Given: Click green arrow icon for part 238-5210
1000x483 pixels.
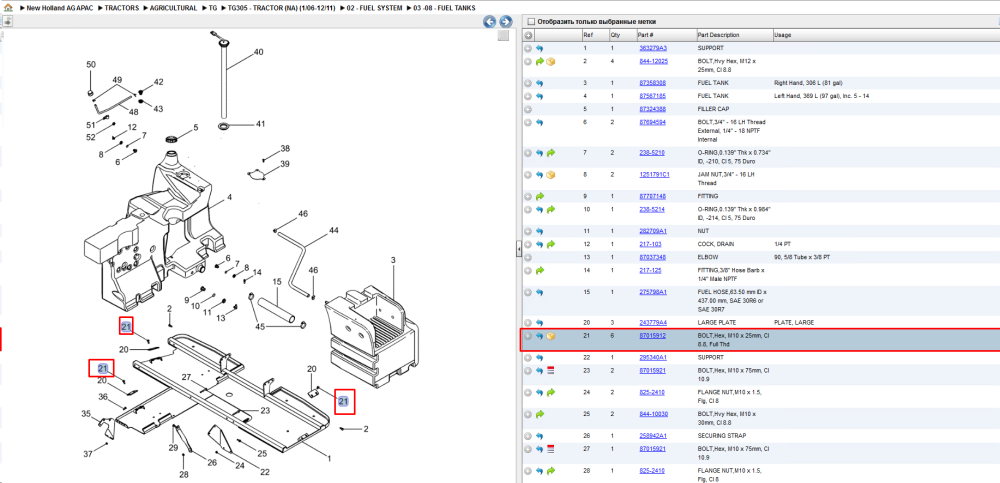Looking at the screenshot, I should tap(551, 153).
